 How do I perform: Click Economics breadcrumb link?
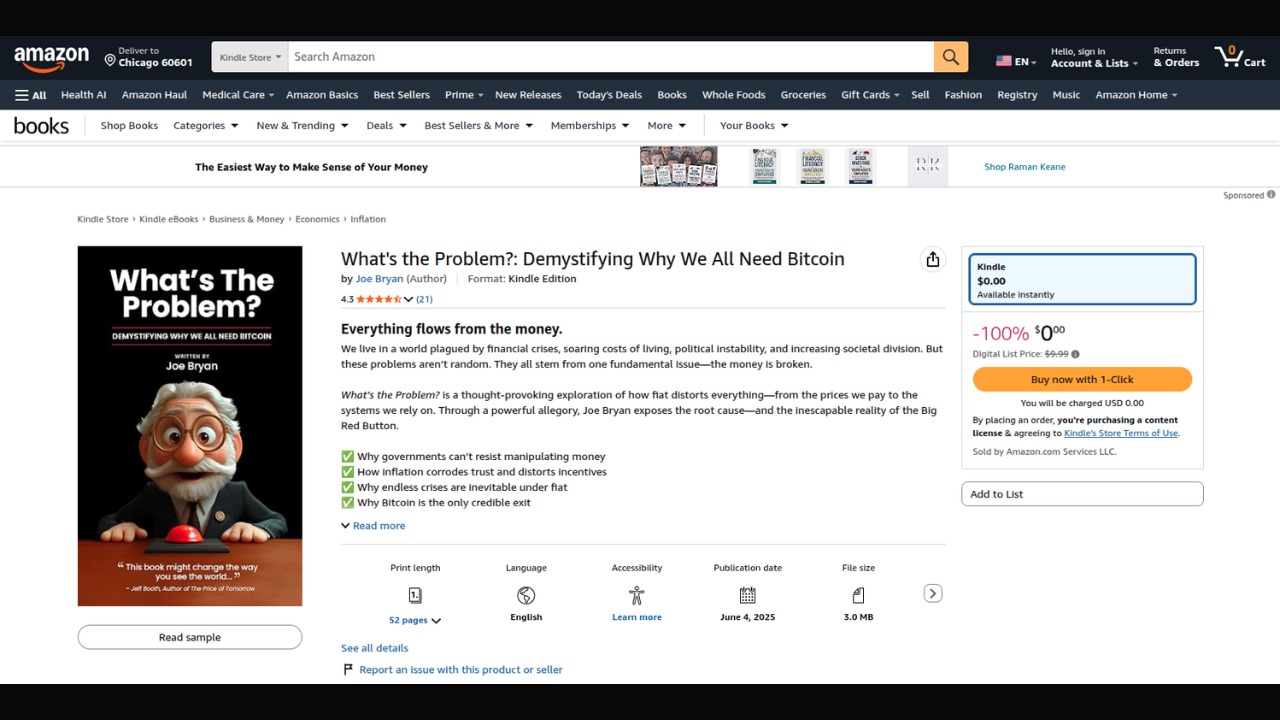[317, 219]
